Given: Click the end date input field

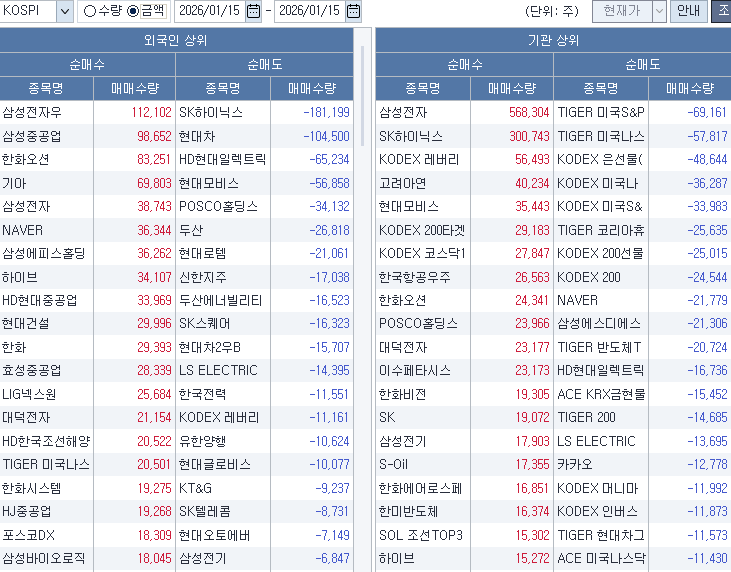Looking at the screenshot, I should [310, 11].
